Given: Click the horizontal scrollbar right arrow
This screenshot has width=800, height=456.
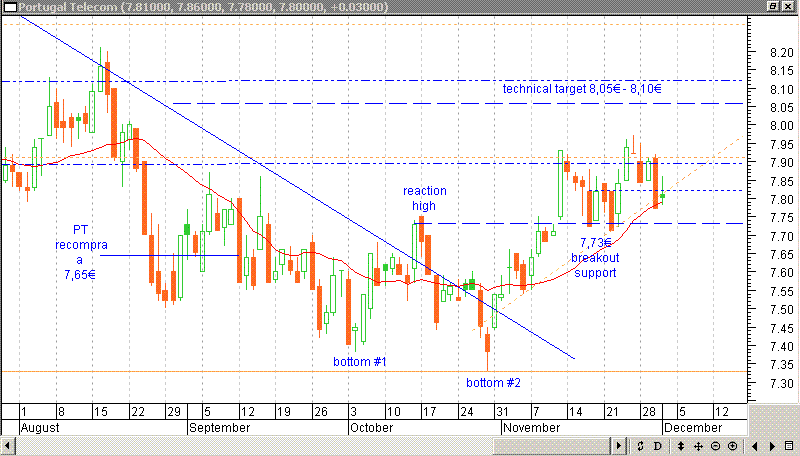Looking at the screenshot, I should [619, 446].
